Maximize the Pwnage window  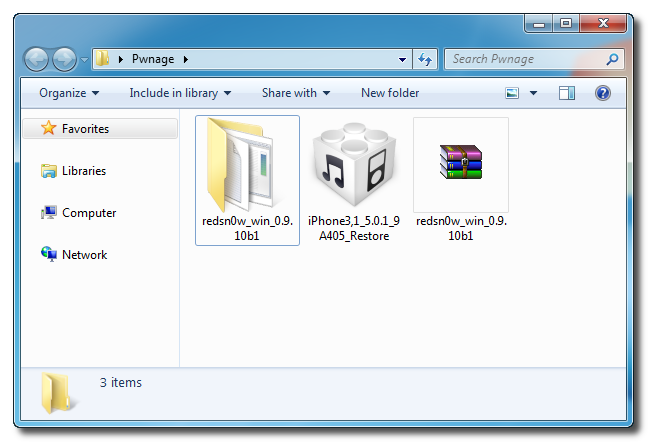point(566,24)
